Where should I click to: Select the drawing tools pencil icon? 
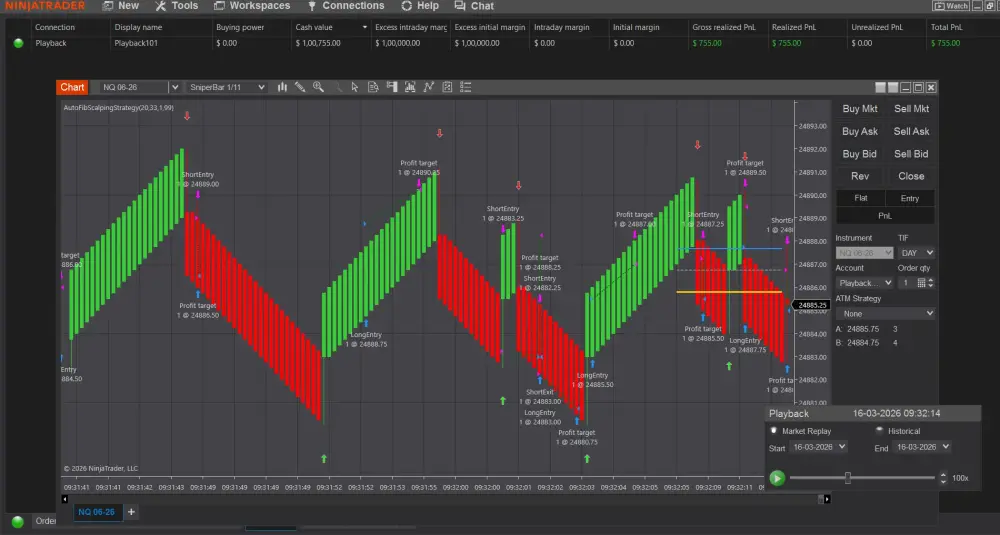pyautogui.click(x=300, y=88)
